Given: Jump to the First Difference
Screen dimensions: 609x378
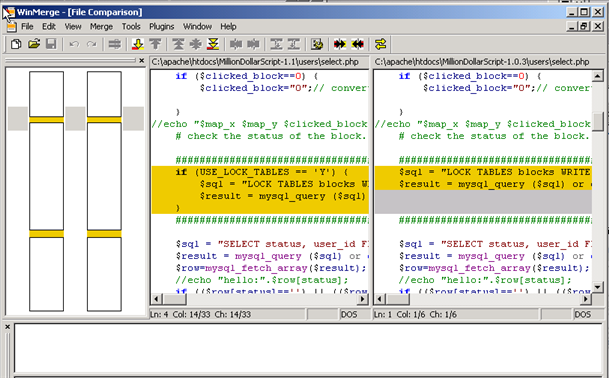Looking at the screenshot, I should click(178, 44).
